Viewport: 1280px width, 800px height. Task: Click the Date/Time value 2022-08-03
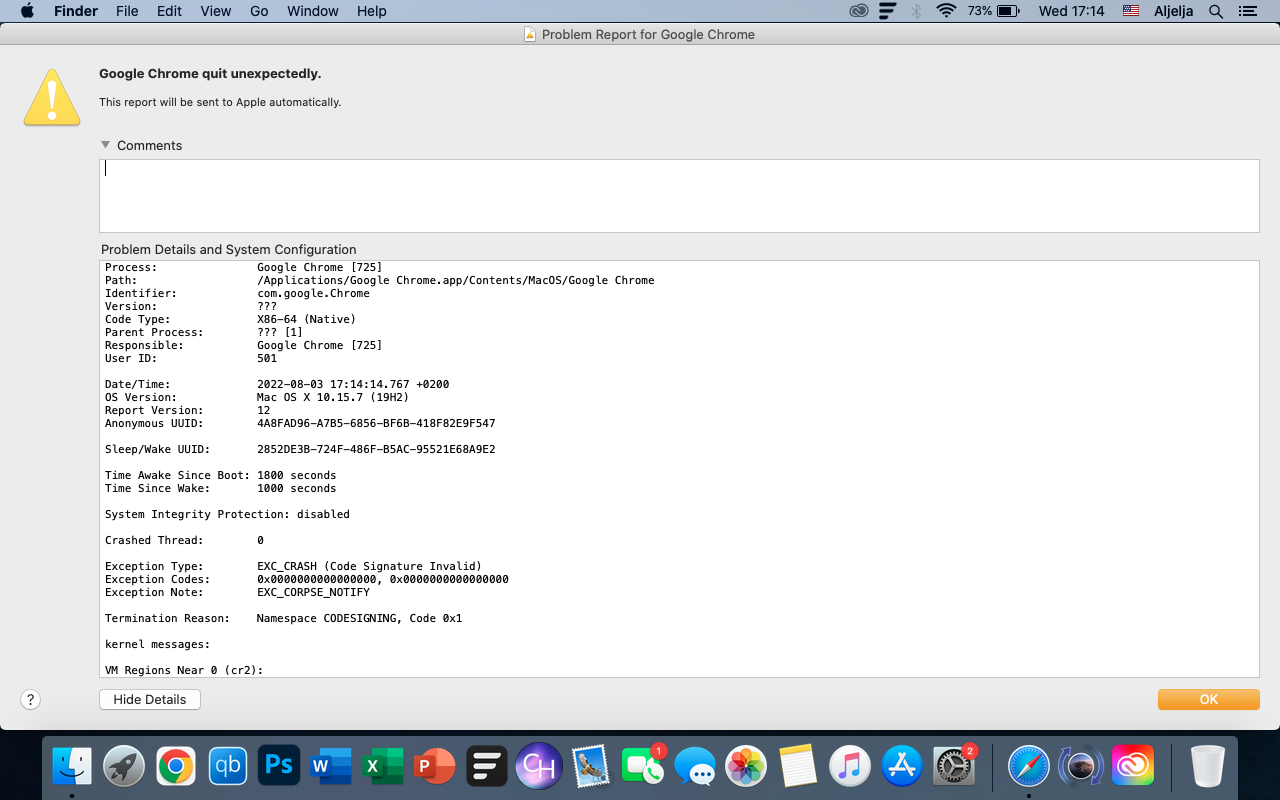[x=353, y=384]
